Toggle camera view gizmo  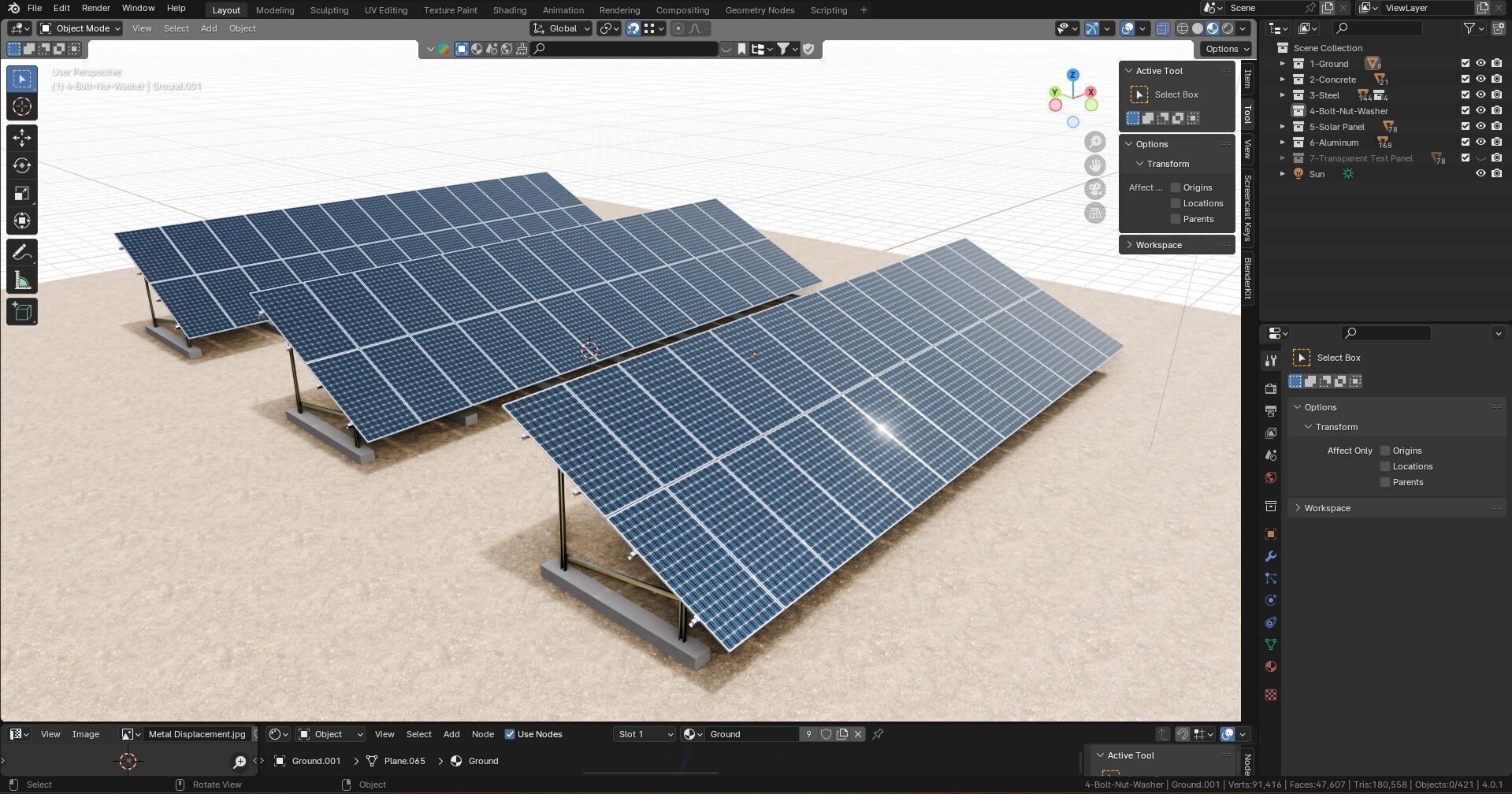tap(1095, 189)
